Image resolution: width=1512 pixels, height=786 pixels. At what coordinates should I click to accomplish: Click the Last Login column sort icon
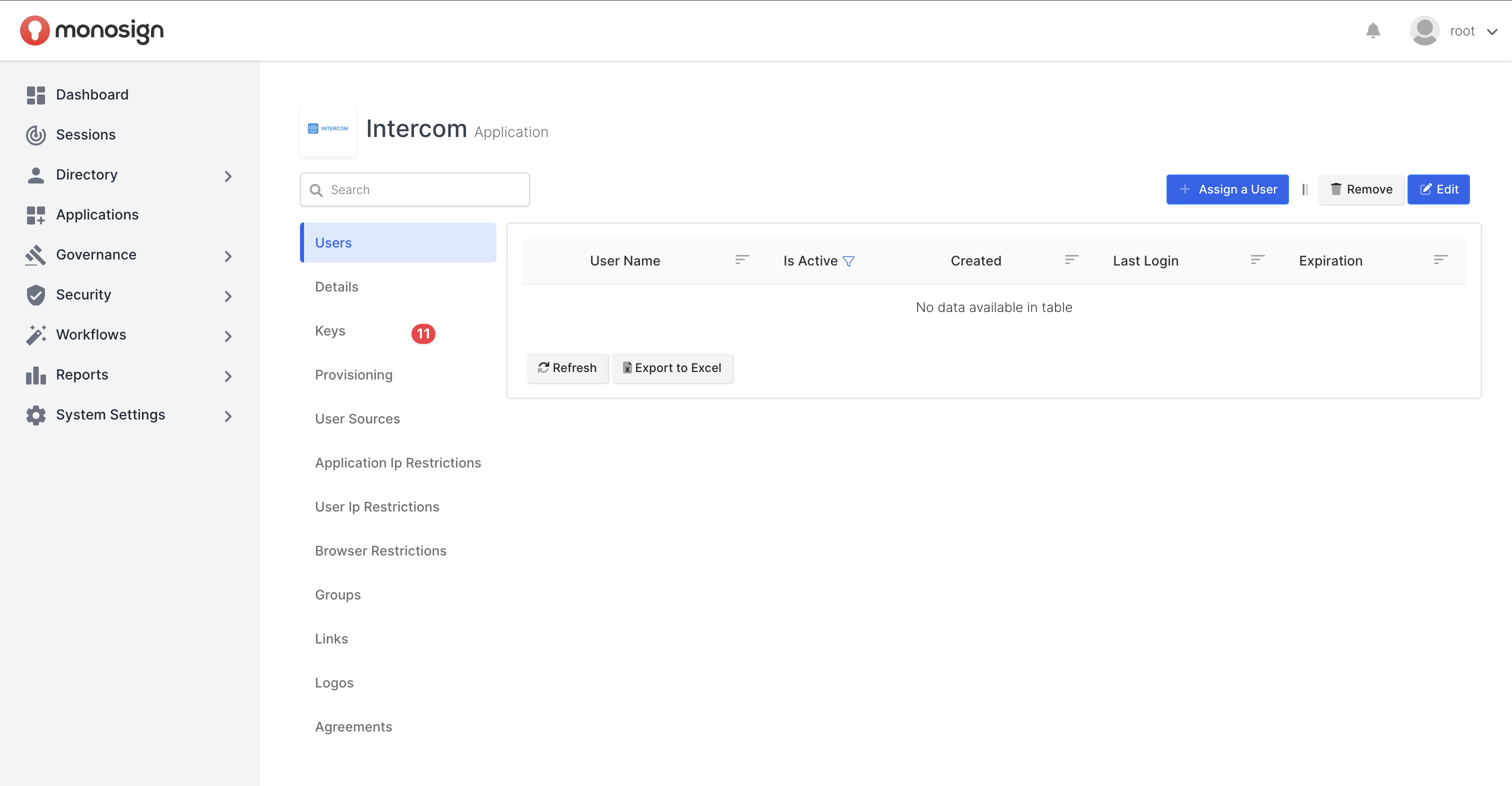(1257, 259)
